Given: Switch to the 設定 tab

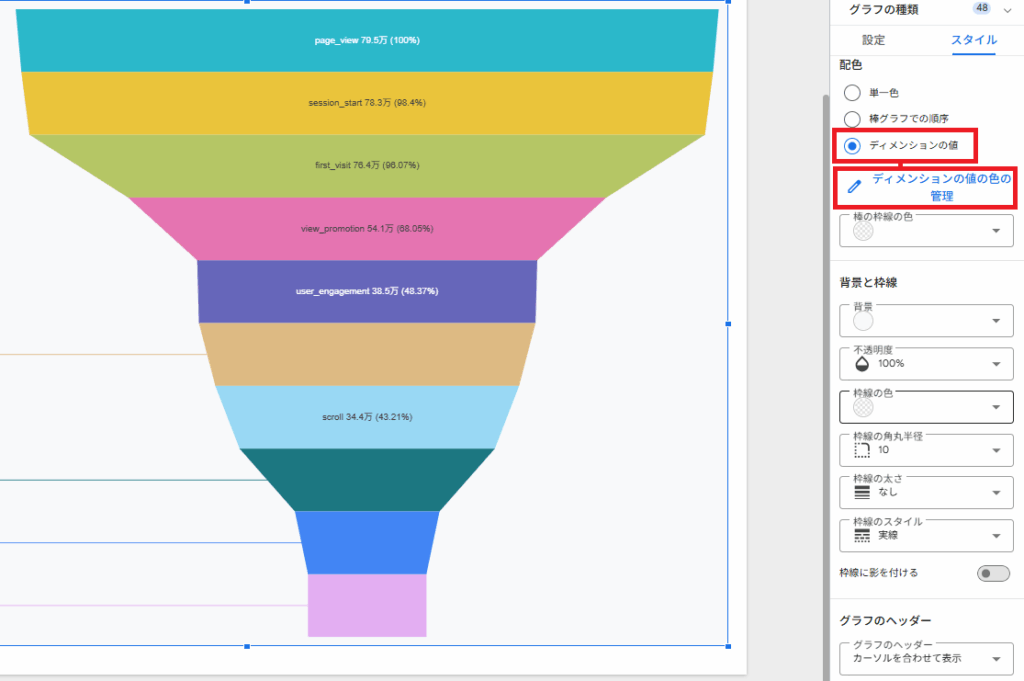Looking at the screenshot, I should pyautogui.click(x=873, y=40).
